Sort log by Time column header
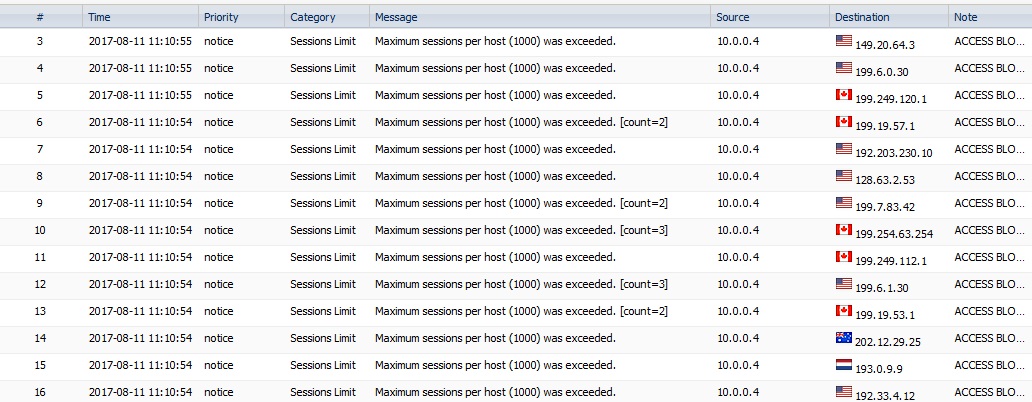 99,17
